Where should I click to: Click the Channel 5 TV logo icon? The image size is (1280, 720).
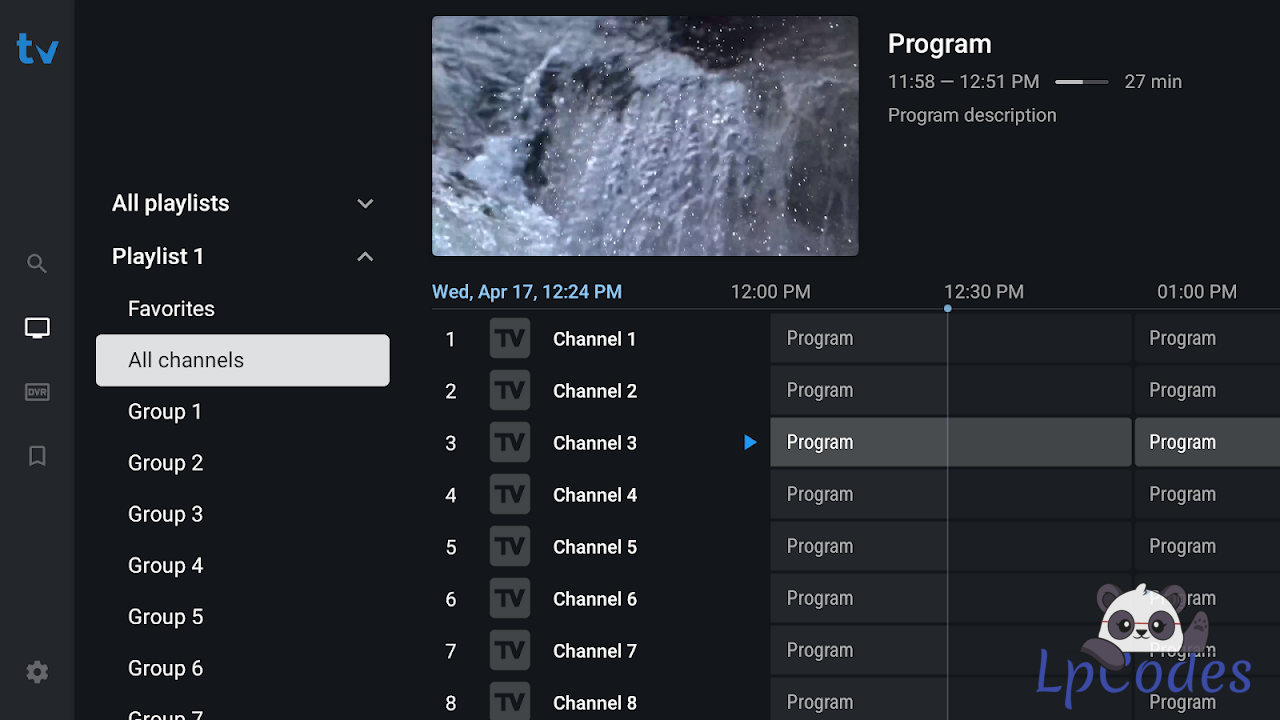pyautogui.click(x=510, y=547)
